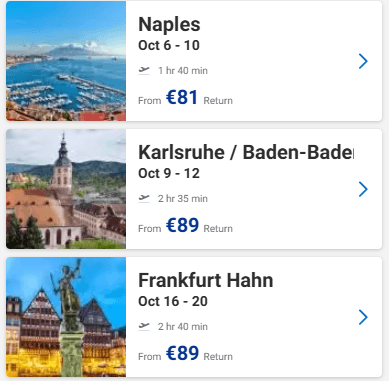Select the Naples harbor photo
The height and width of the screenshot is (381, 389).
pos(66,61)
